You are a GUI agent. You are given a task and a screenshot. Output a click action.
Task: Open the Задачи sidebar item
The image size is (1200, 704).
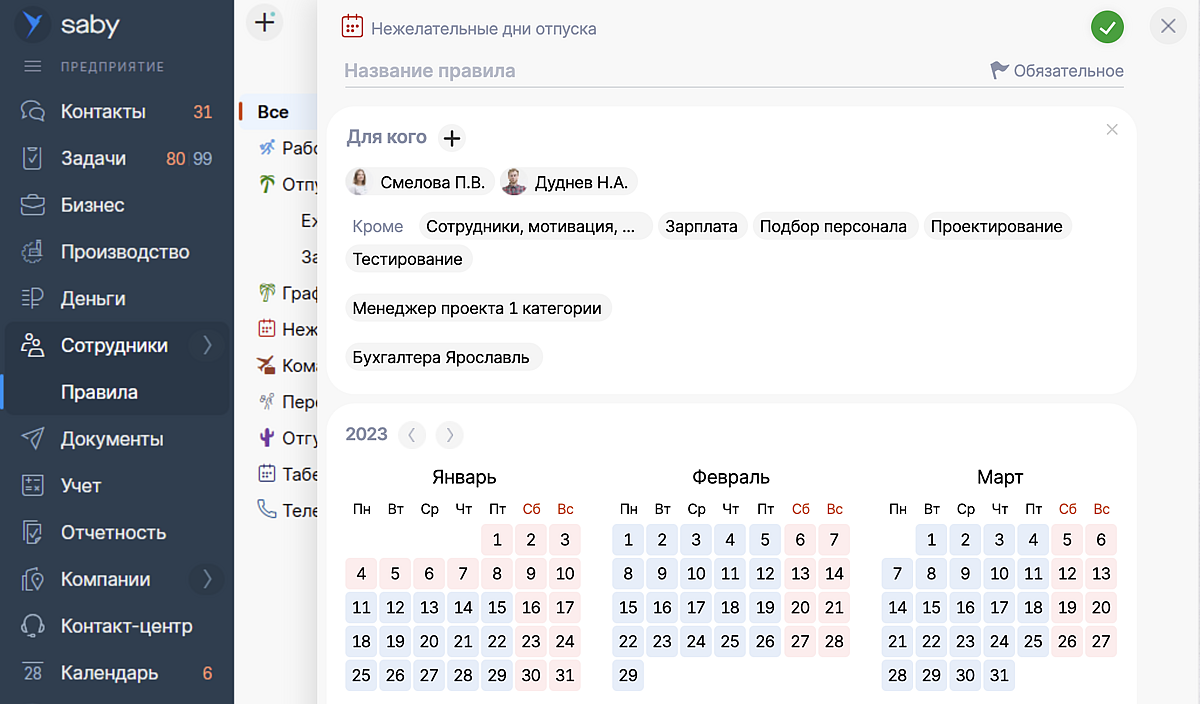coord(93,158)
